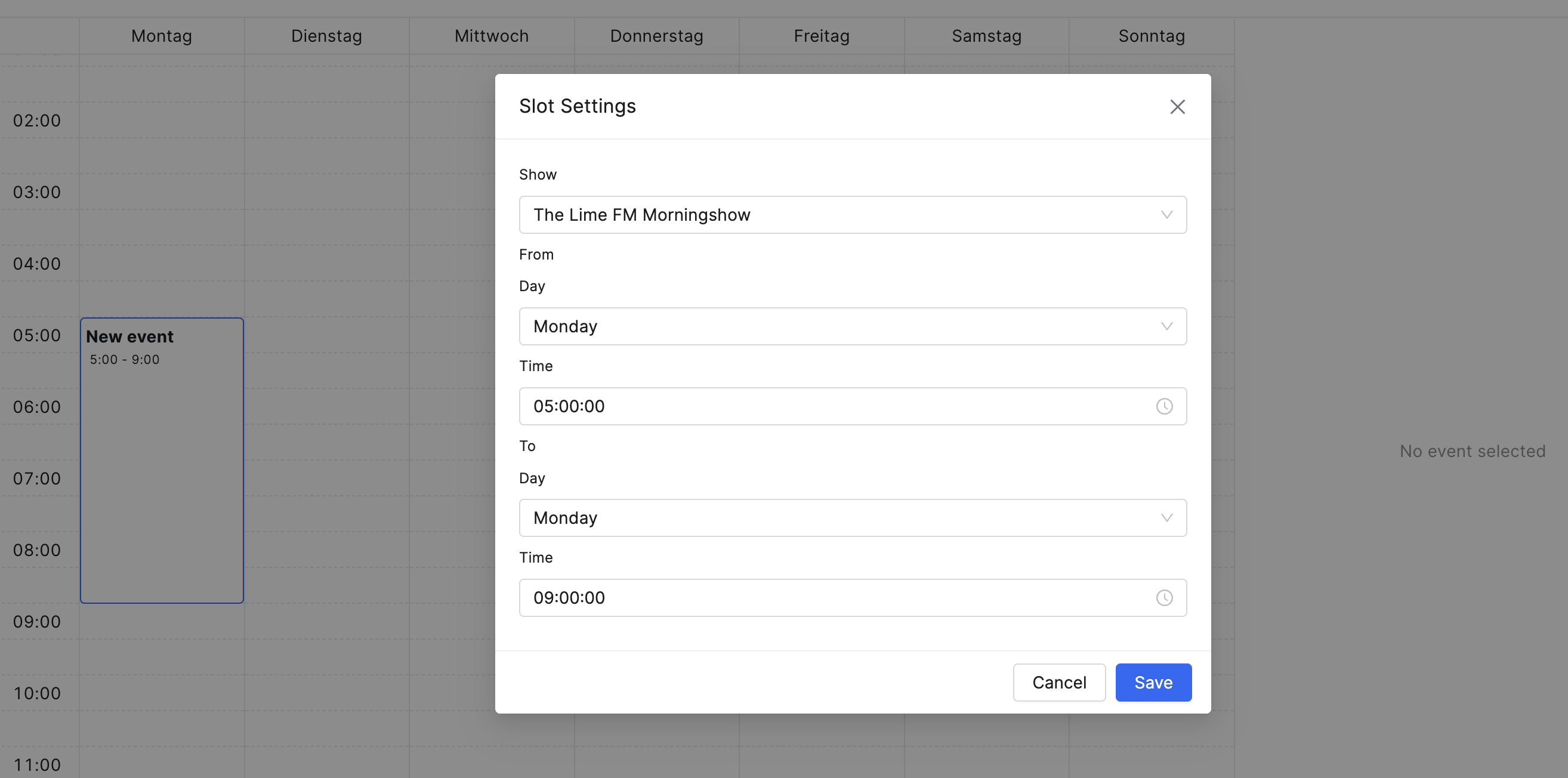Viewport: 1568px width, 778px height.
Task: Click the Mittwoch column header
Action: (x=491, y=36)
